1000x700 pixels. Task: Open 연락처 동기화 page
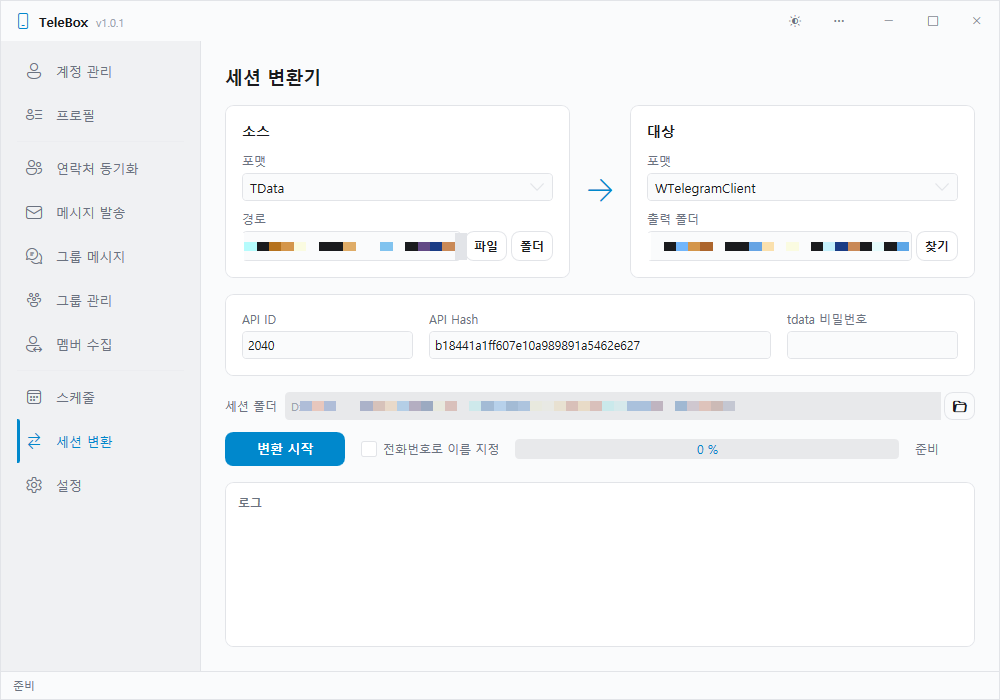[101, 168]
